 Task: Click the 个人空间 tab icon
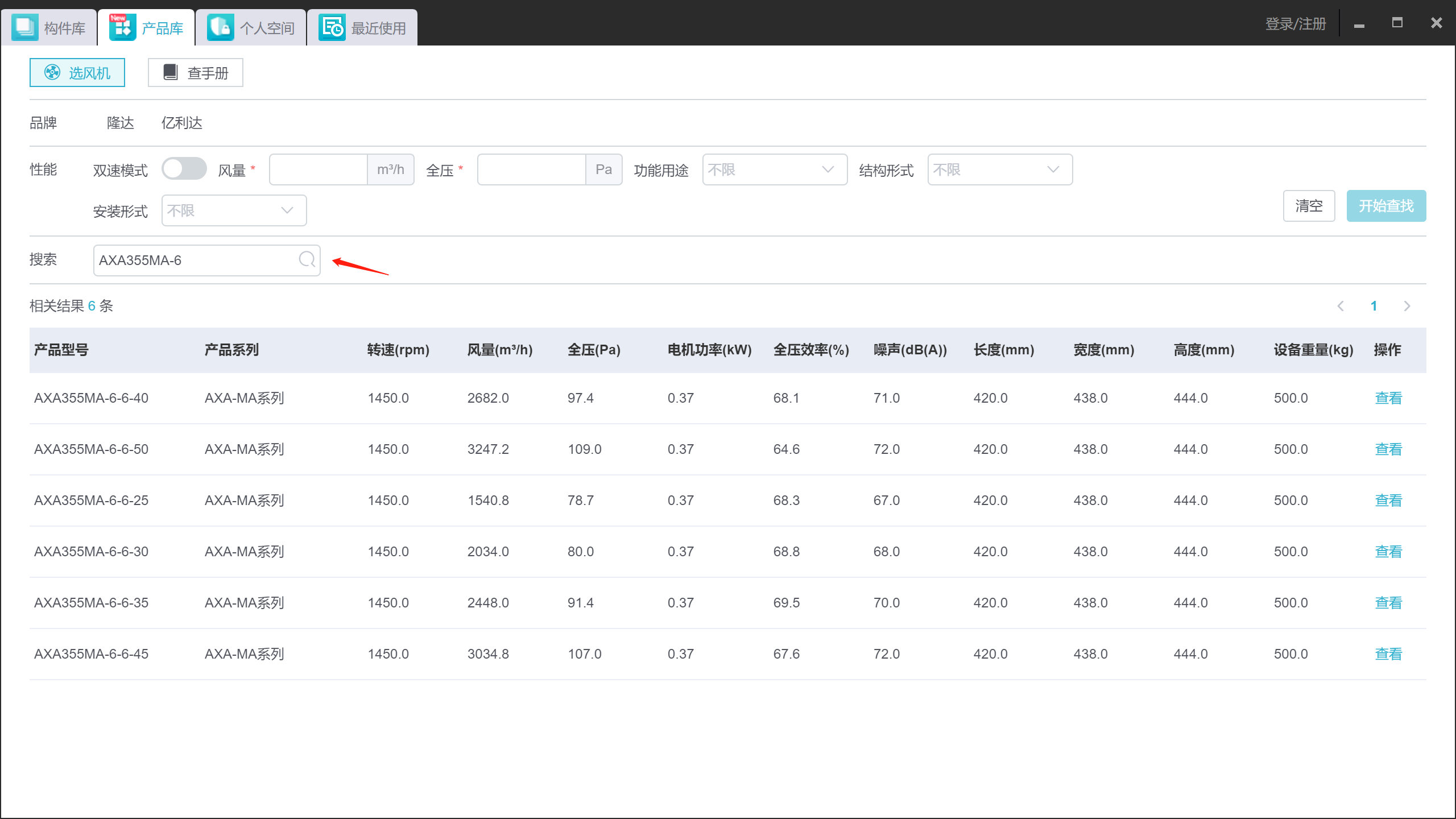click(220, 27)
